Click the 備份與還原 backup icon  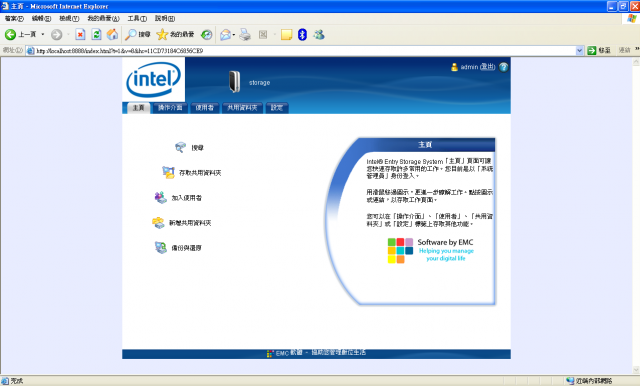[x=160, y=247]
